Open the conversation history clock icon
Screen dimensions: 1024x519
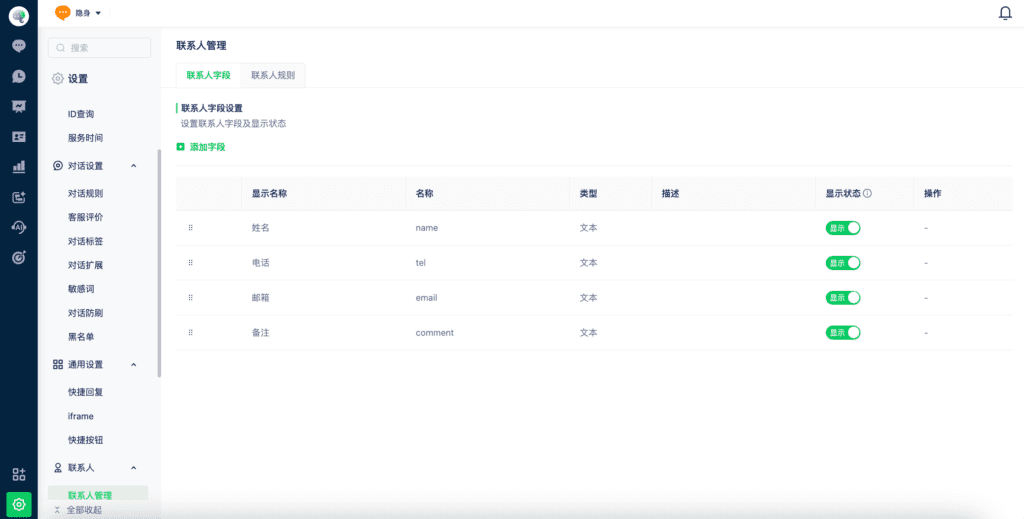click(19, 76)
